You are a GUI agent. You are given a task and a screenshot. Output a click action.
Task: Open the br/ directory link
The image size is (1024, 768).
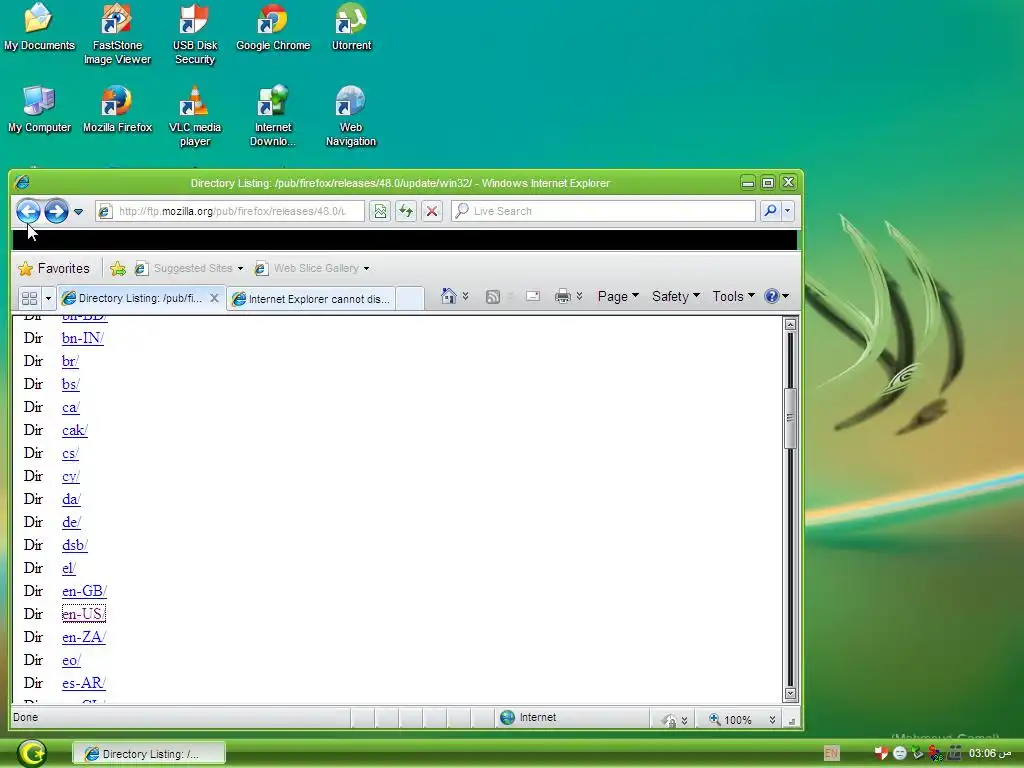(71, 361)
